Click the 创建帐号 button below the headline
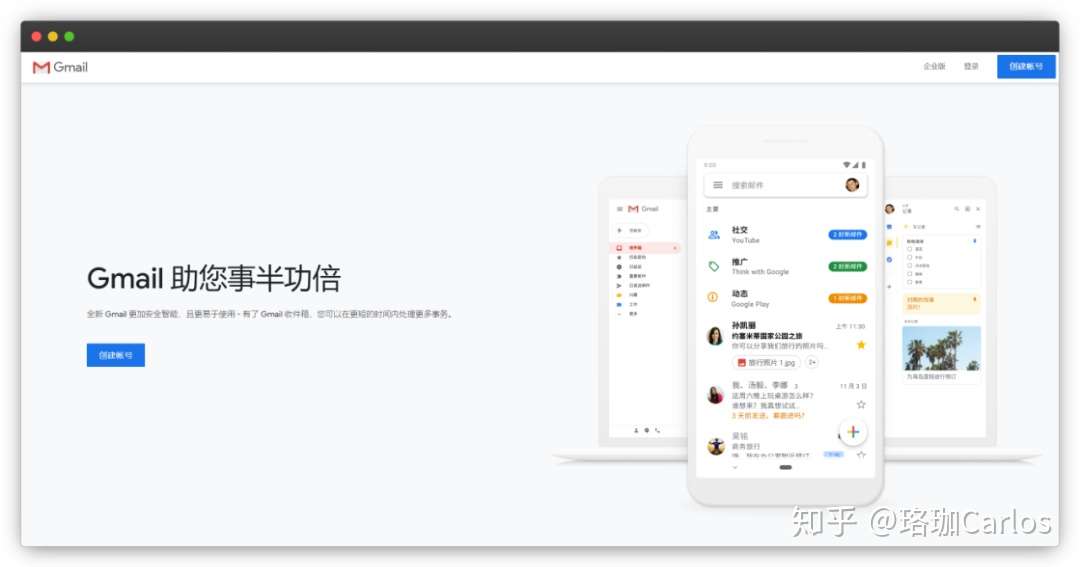The image size is (1080, 567). coord(116,355)
